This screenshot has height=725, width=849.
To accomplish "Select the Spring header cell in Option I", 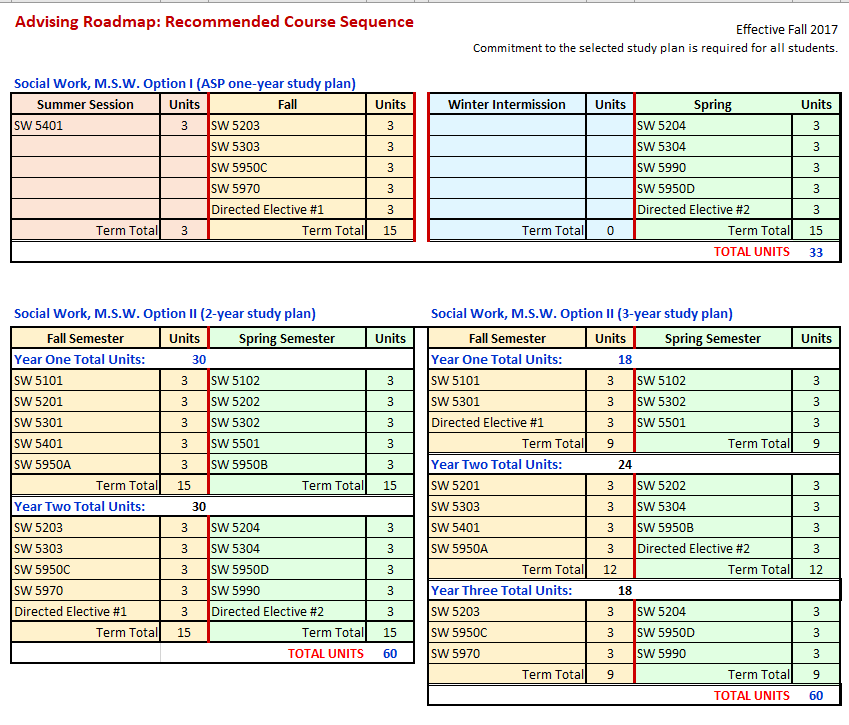I will (x=712, y=104).
